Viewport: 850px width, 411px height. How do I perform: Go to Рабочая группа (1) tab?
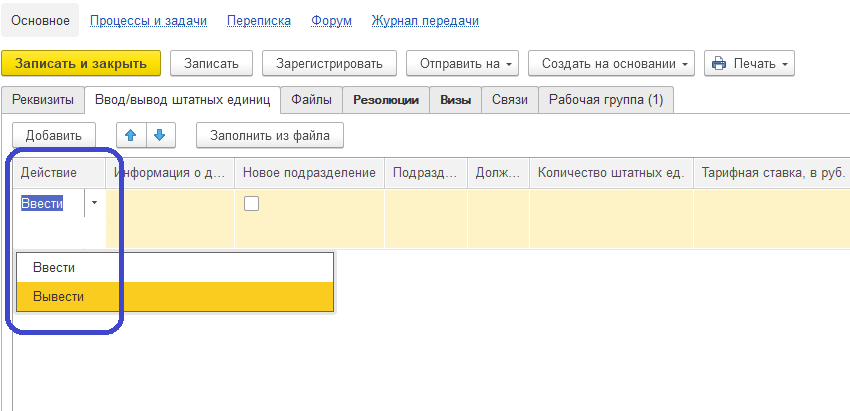pyautogui.click(x=606, y=100)
